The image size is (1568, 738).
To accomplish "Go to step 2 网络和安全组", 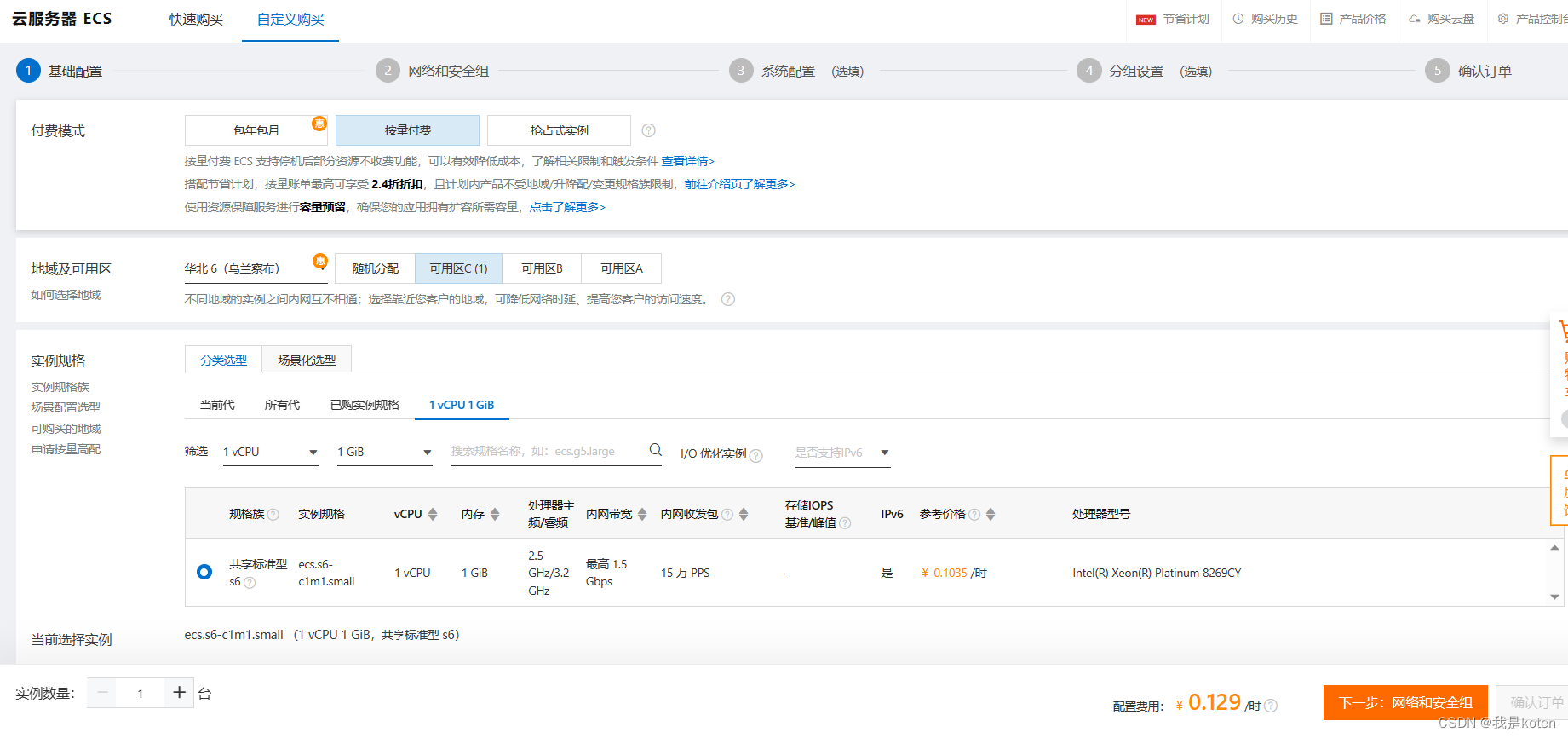I will click(x=433, y=71).
